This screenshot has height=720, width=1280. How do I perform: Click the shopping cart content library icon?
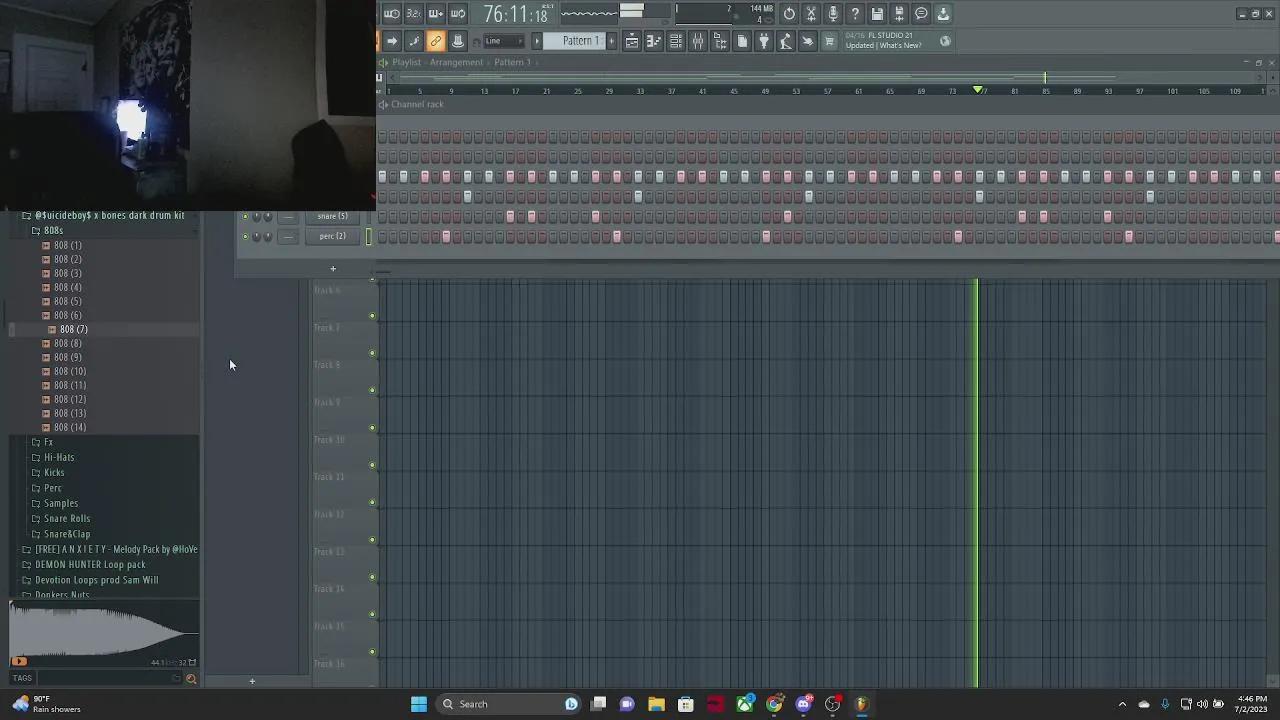(829, 41)
